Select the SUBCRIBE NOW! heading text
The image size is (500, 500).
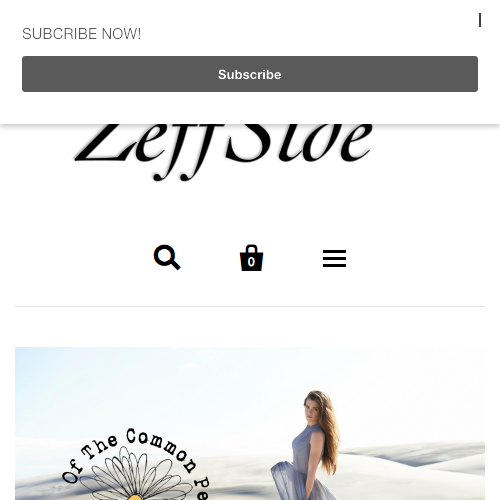81,34
